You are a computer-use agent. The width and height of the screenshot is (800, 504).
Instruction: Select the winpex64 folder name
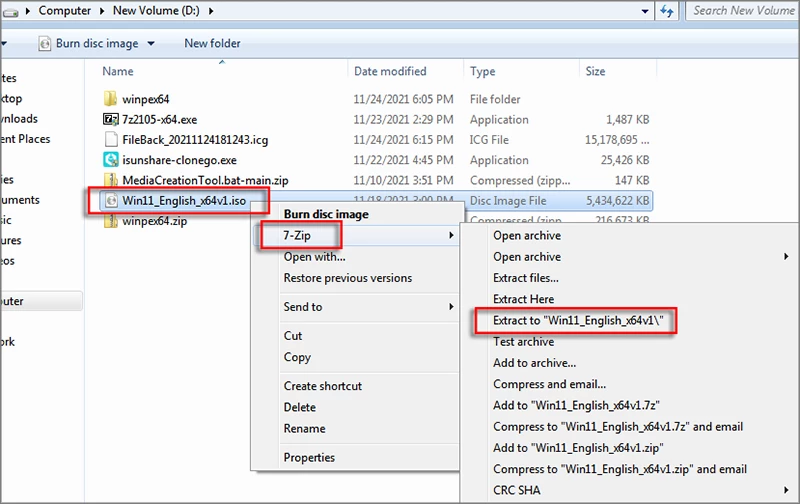click(145, 99)
